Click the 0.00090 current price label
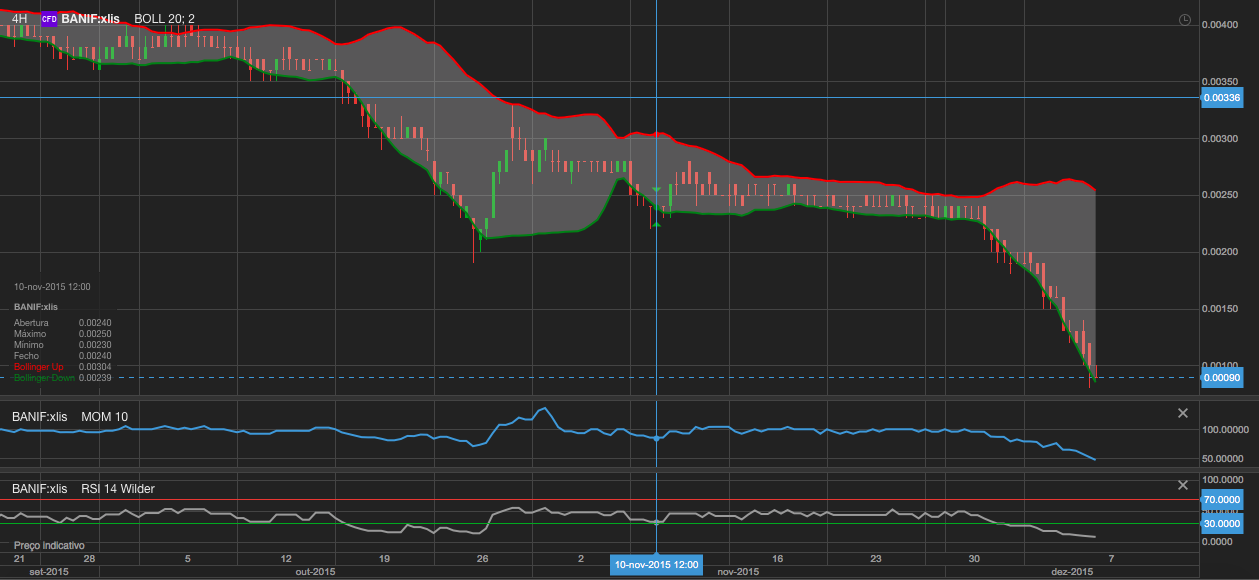 pos(1221,378)
